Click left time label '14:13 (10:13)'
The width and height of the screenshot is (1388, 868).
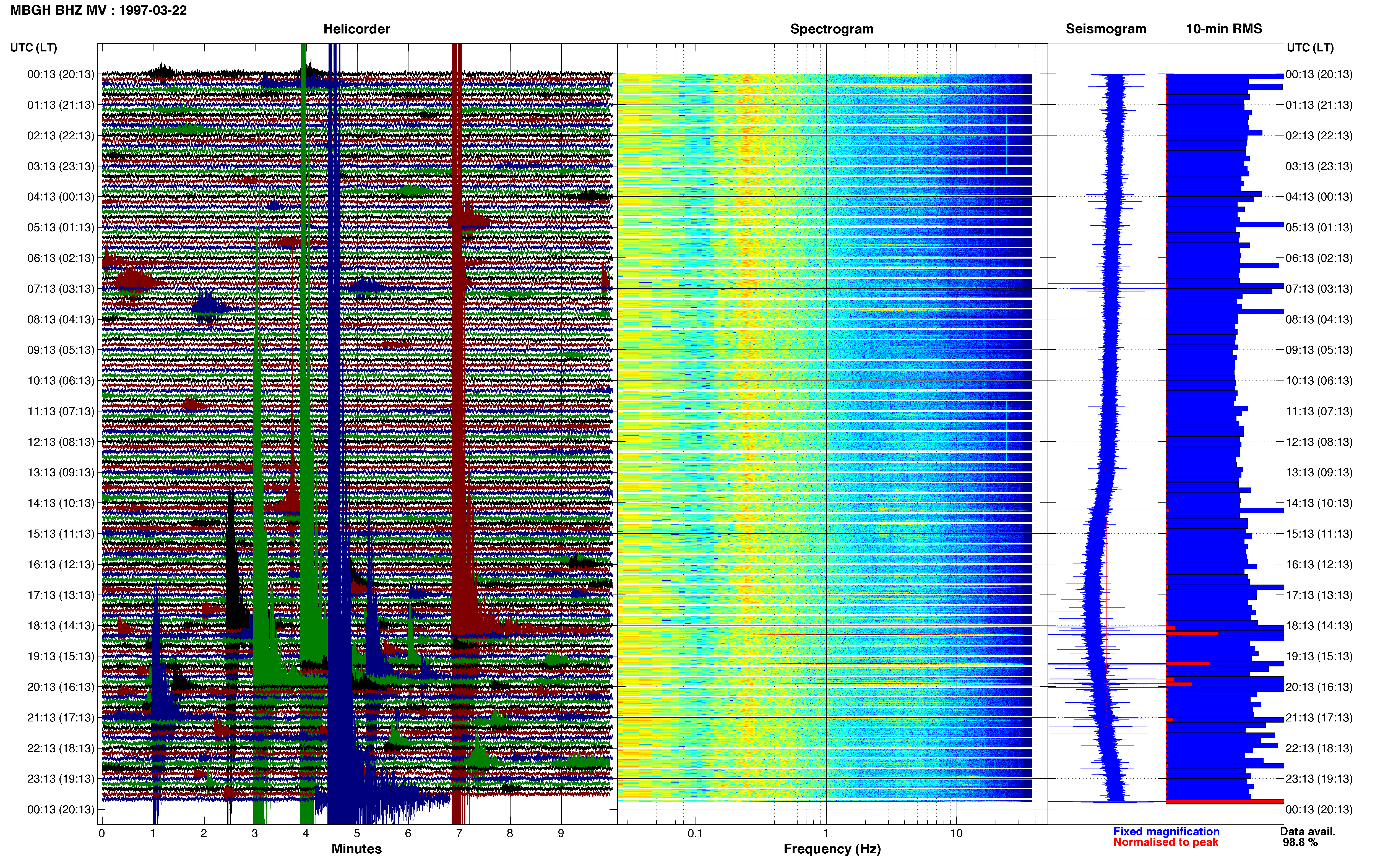[x=61, y=503]
